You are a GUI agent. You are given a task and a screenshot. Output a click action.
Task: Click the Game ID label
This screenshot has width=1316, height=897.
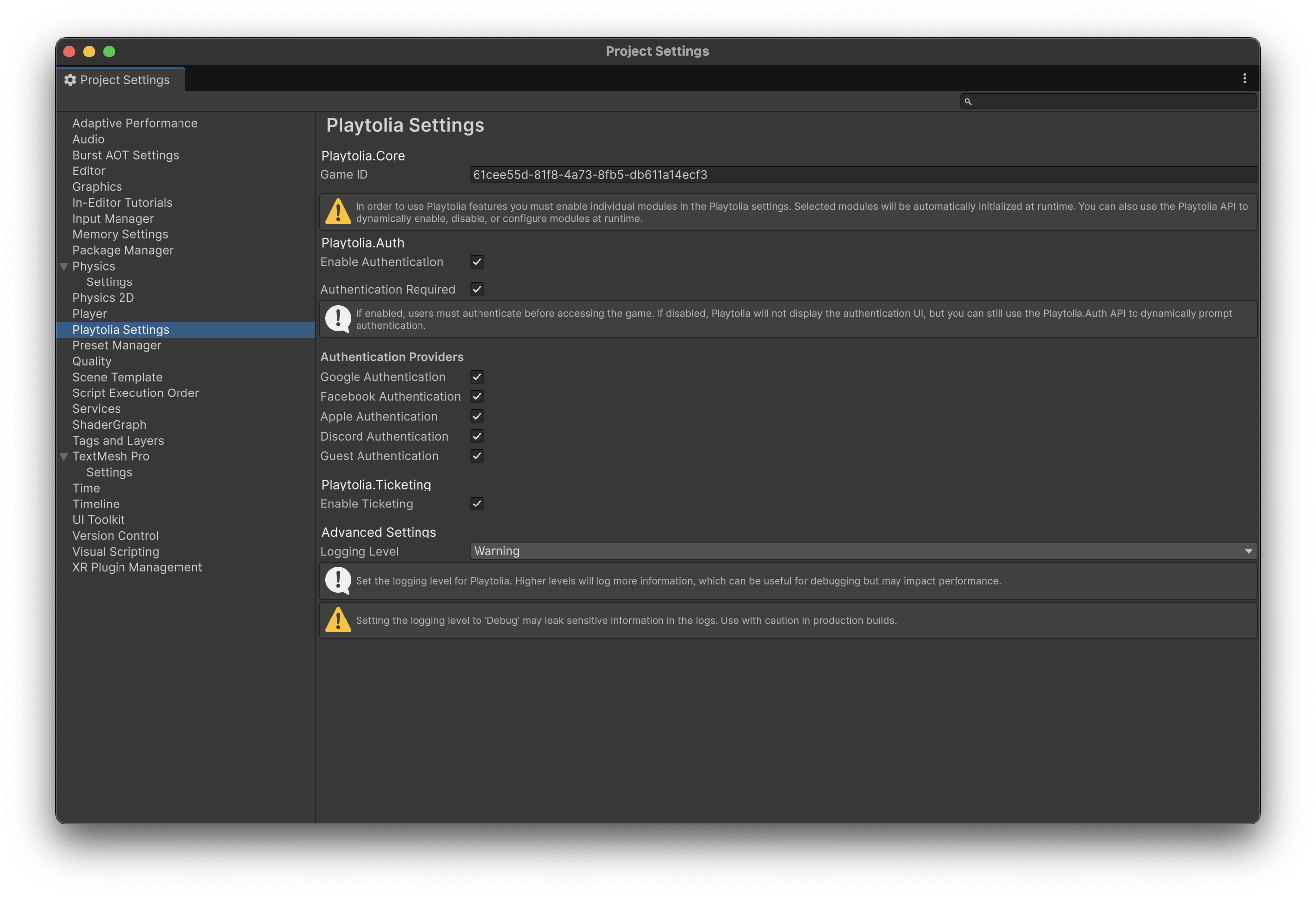[344, 175]
